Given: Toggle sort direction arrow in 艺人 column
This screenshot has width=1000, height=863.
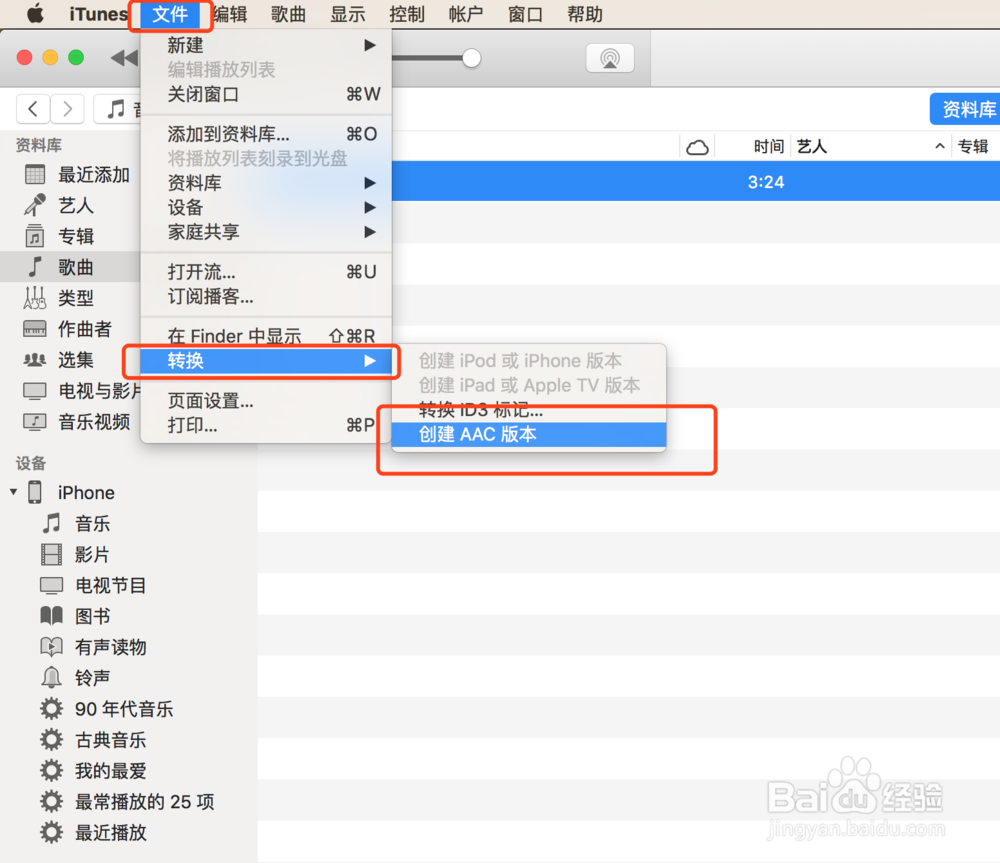Looking at the screenshot, I should pyautogui.click(x=939, y=147).
